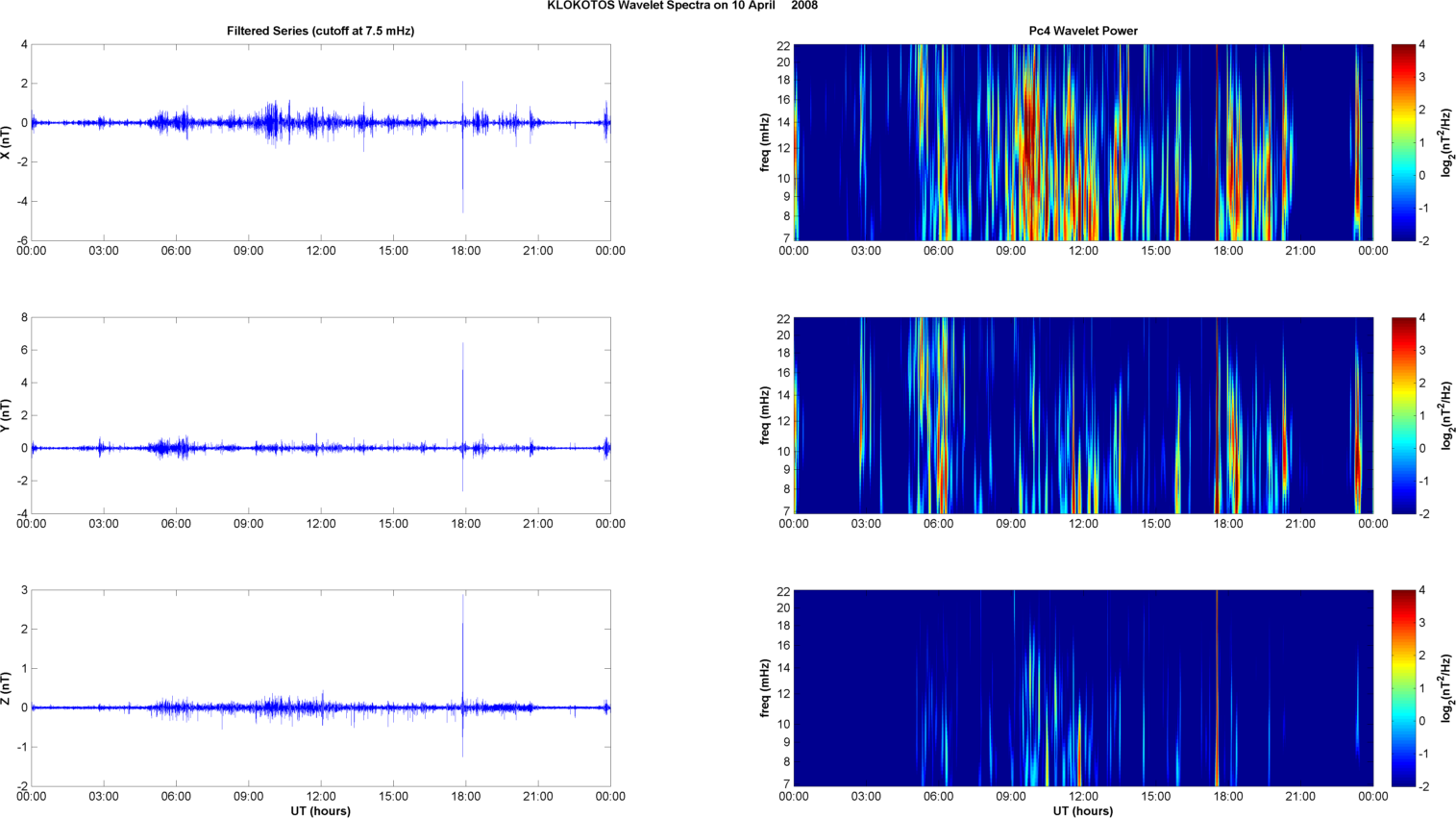
Task: Click the Z (nT) axis label
Action: pos(6,688)
